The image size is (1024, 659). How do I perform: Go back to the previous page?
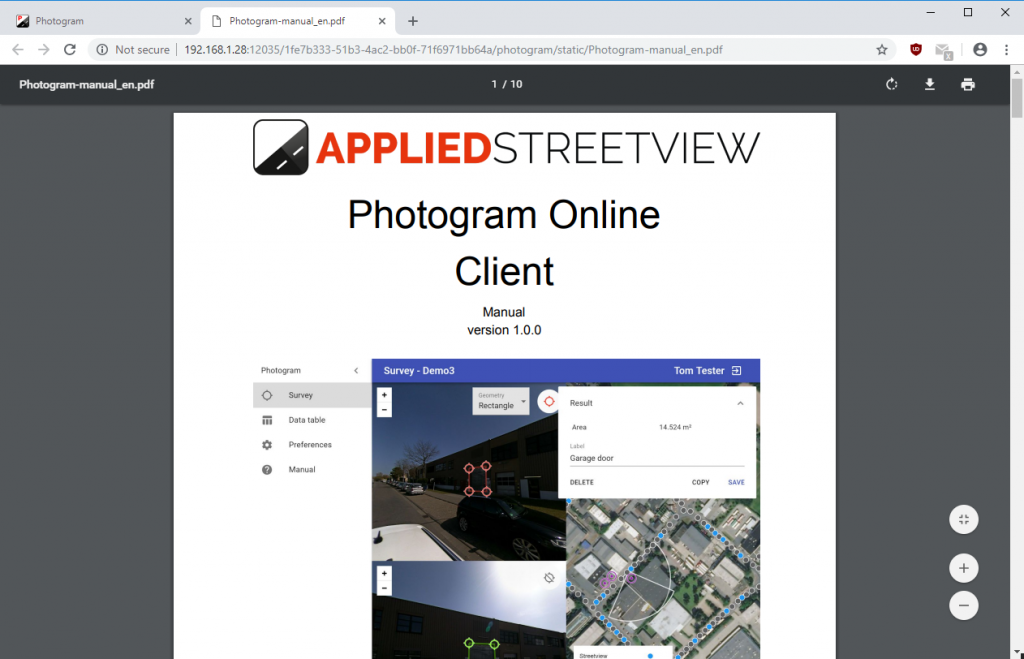[18, 50]
